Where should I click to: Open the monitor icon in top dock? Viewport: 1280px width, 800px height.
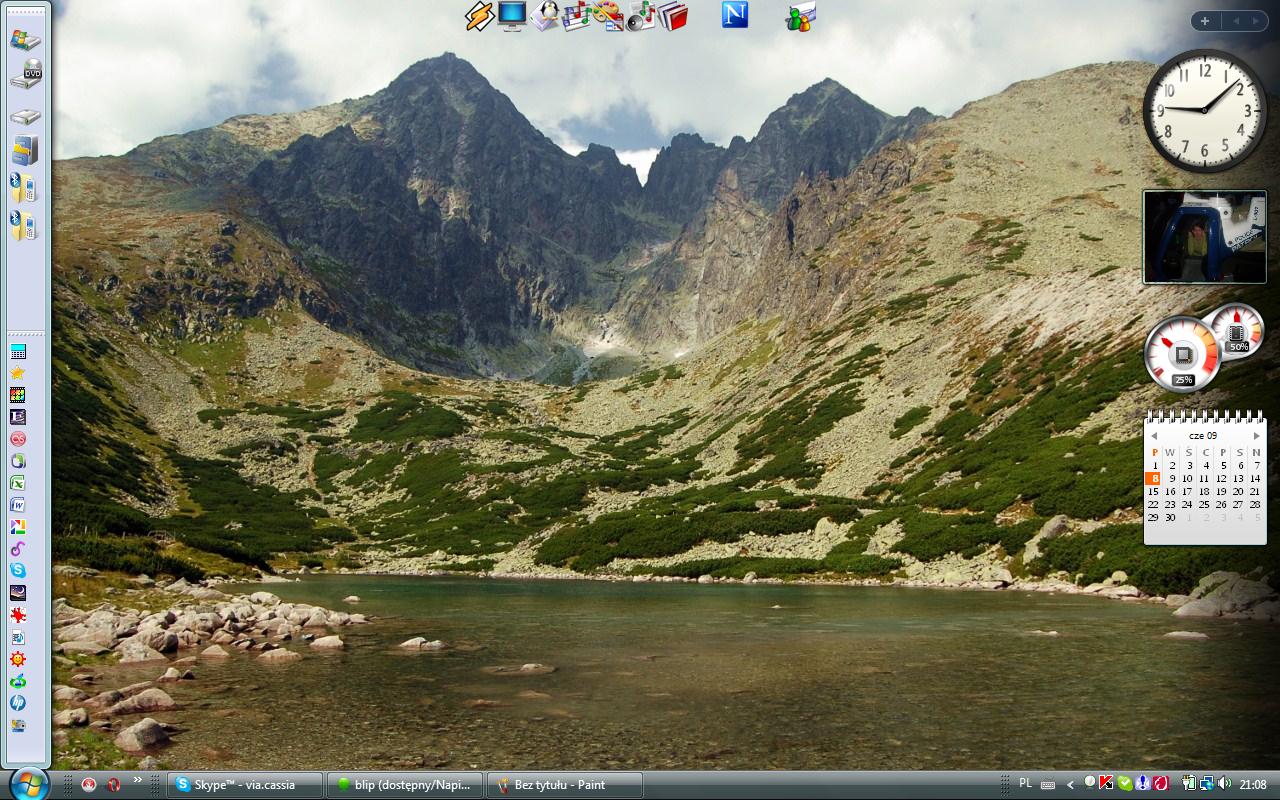(x=512, y=16)
